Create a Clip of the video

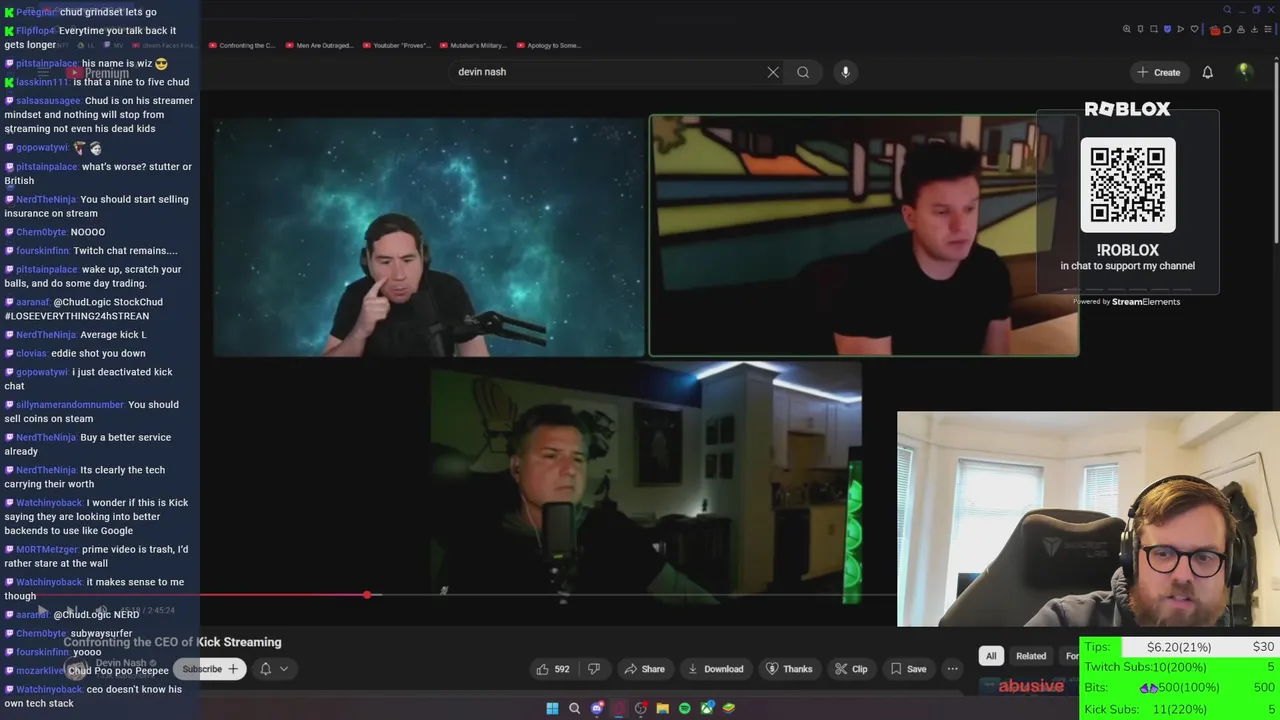(x=851, y=669)
